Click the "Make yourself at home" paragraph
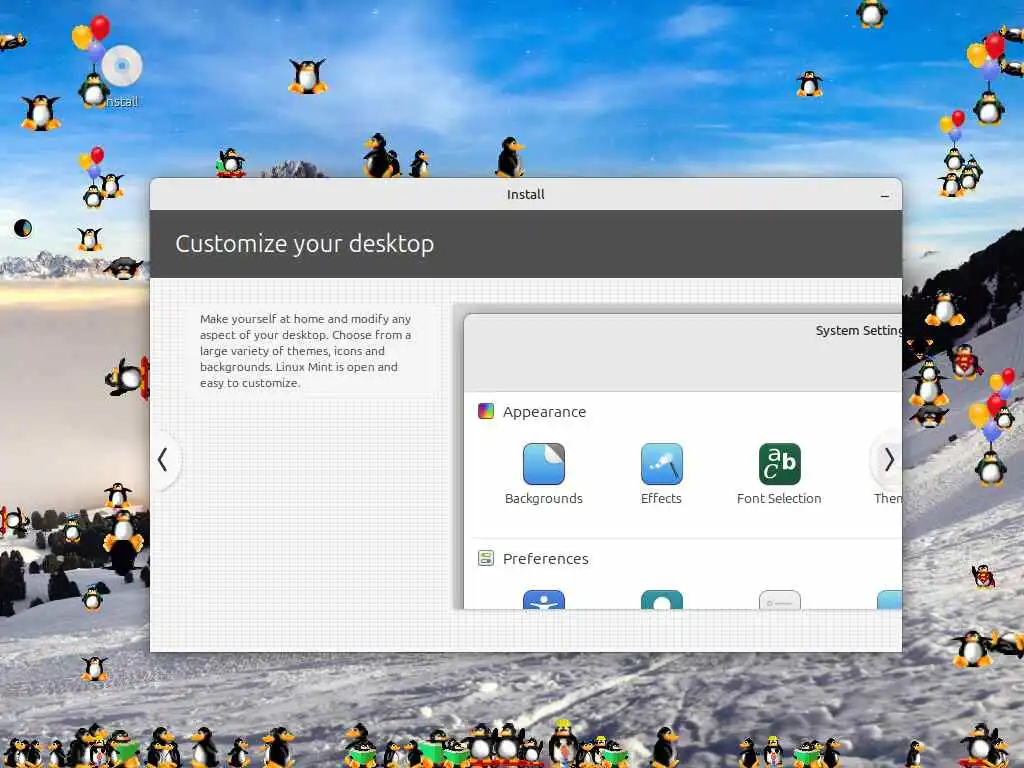1024x768 pixels. (x=306, y=351)
